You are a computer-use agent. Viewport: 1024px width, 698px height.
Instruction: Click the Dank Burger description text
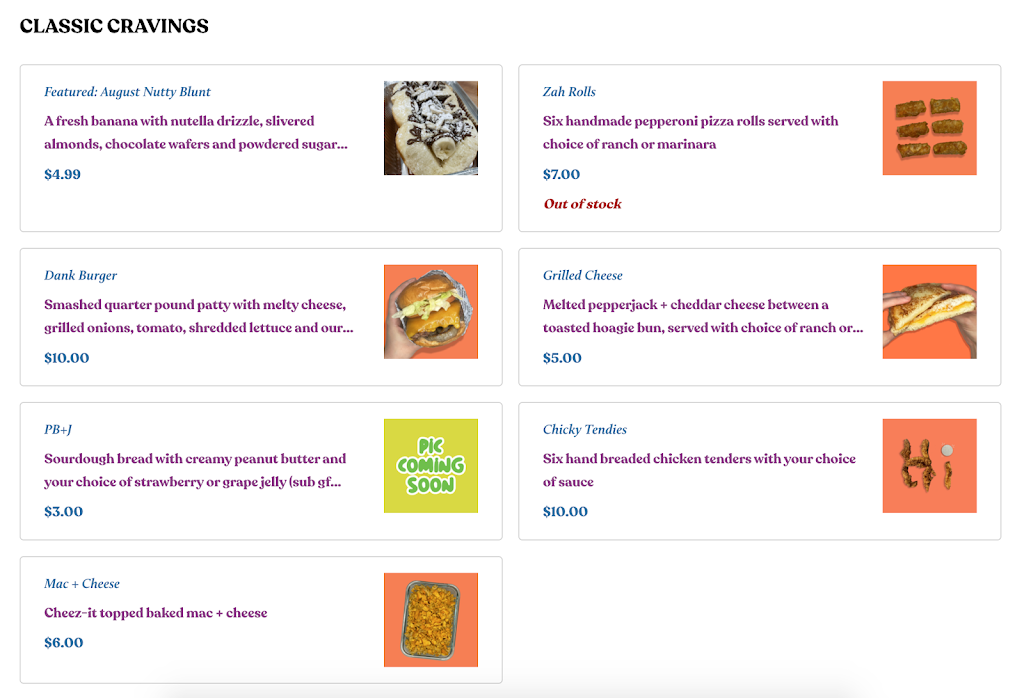(198, 316)
